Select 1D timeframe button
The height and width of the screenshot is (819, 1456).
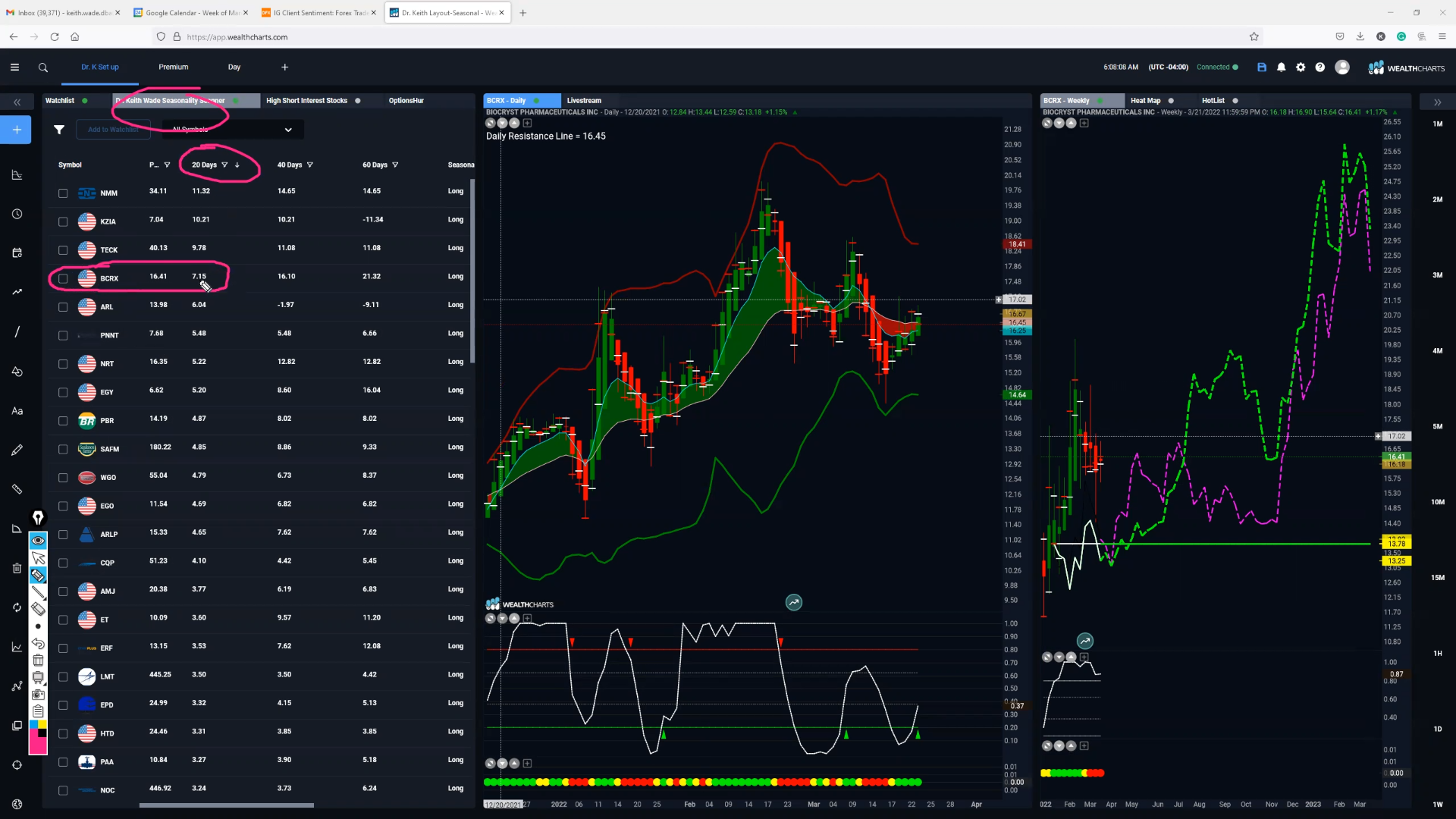[x=1438, y=730]
